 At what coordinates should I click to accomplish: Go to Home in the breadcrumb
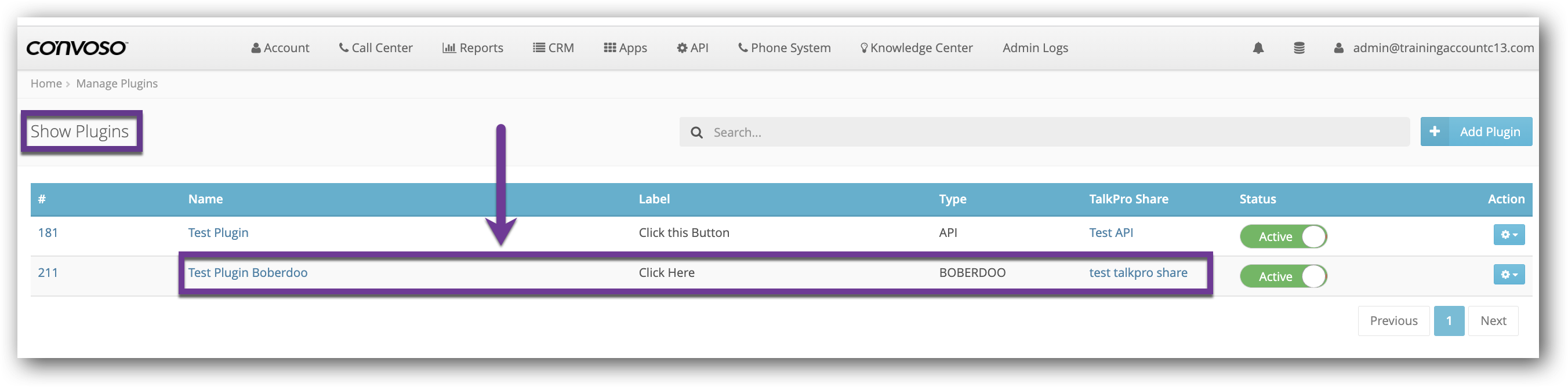click(46, 83)
